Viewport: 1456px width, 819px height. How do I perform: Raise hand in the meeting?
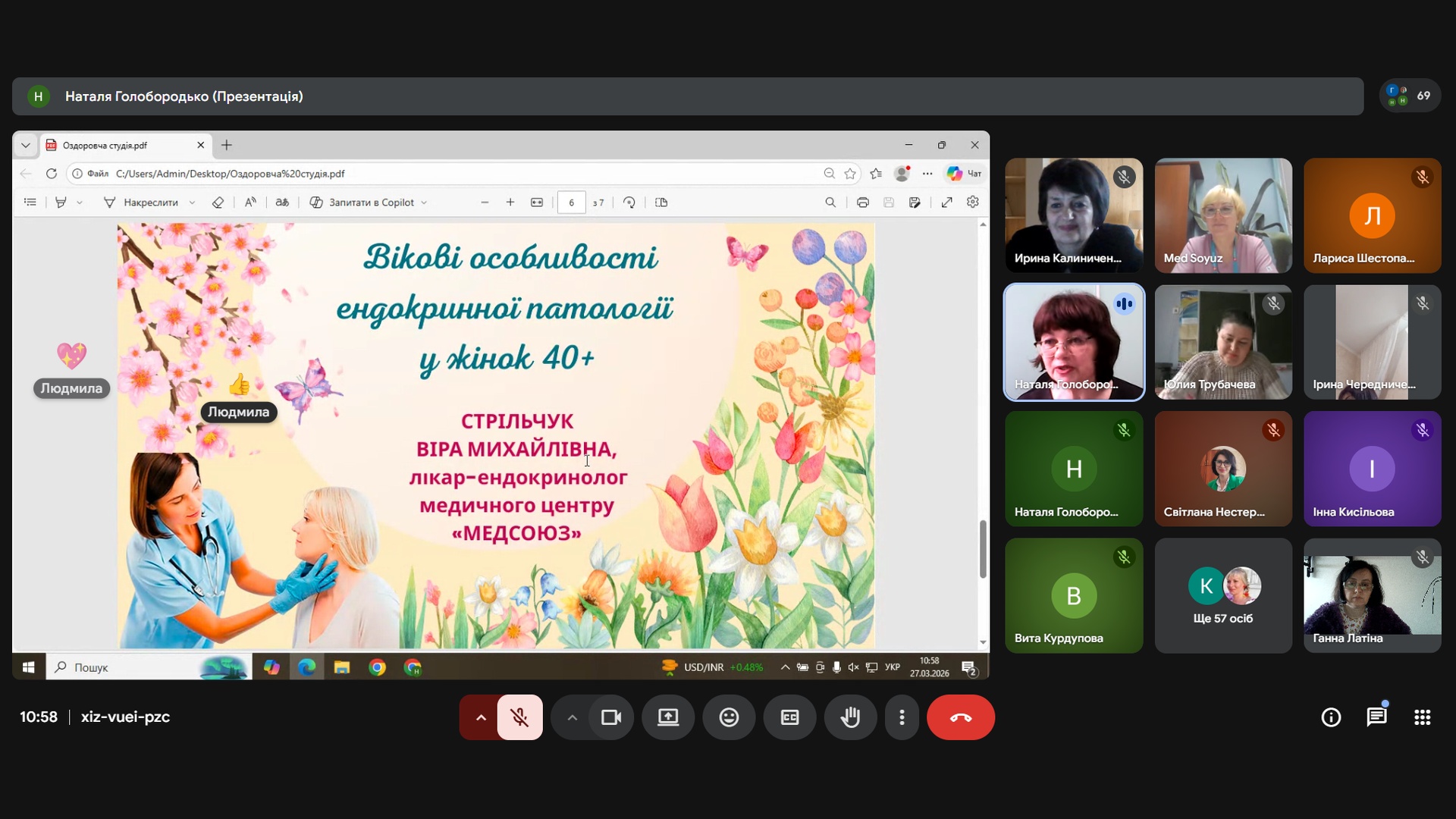click(x=850, y=717)
